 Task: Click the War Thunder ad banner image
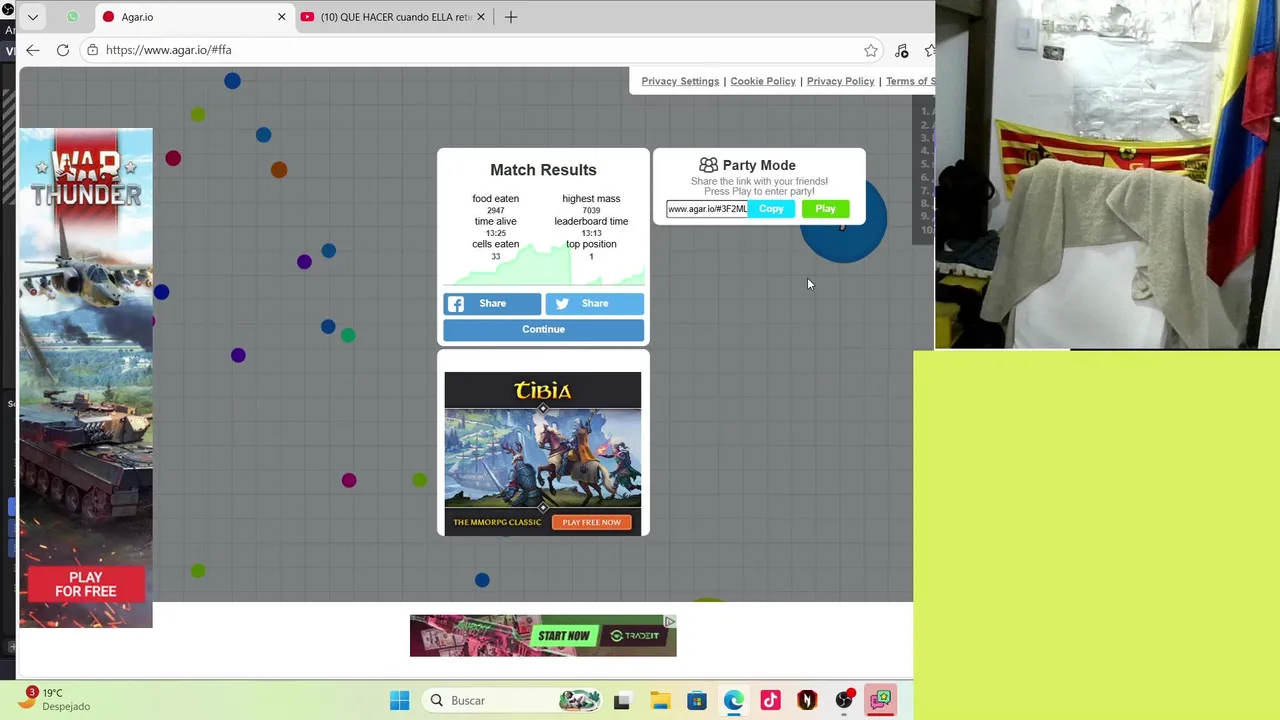coord(86,378)
